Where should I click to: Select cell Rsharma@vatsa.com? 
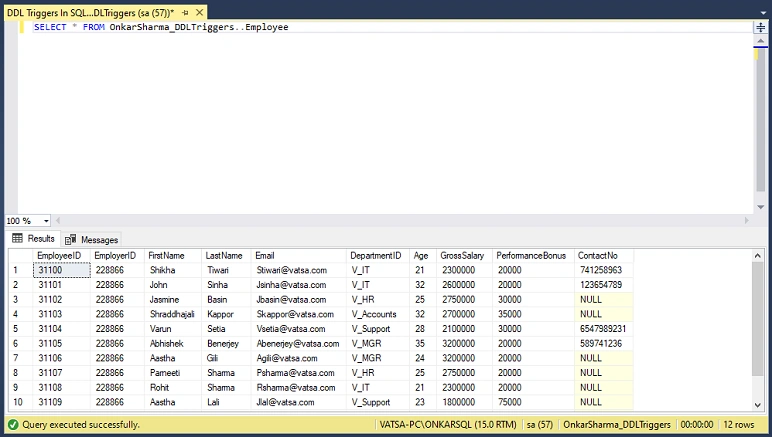[x=299, y=388]
